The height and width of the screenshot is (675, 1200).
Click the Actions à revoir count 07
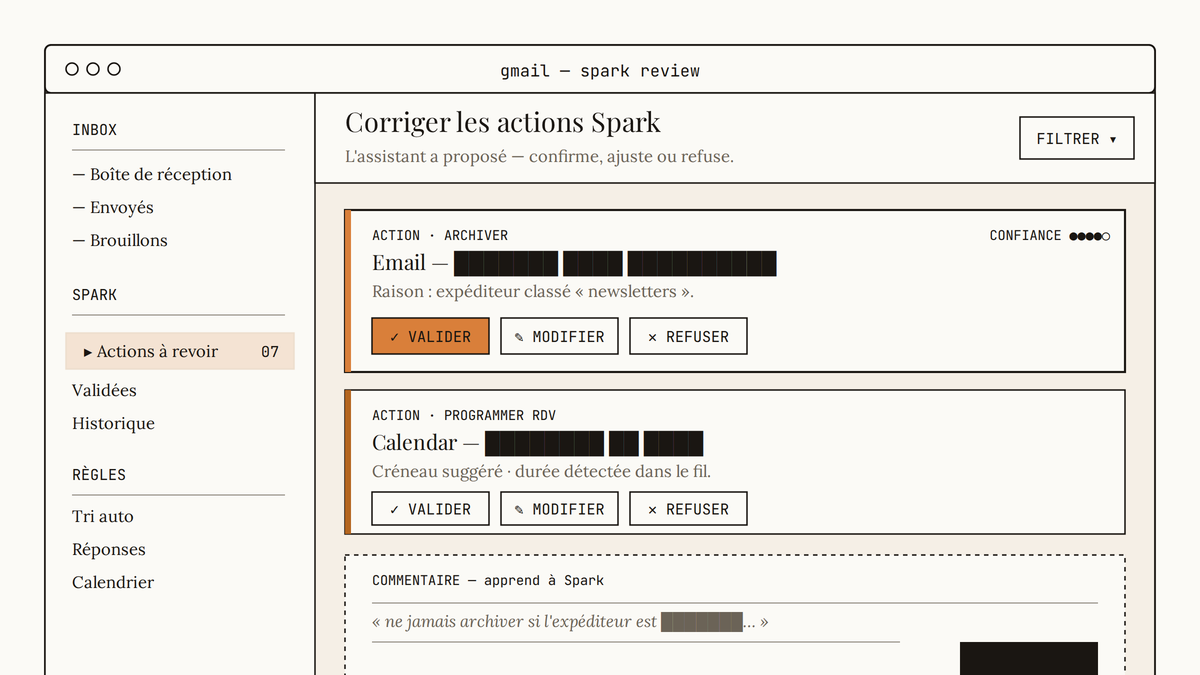point(270,351)
